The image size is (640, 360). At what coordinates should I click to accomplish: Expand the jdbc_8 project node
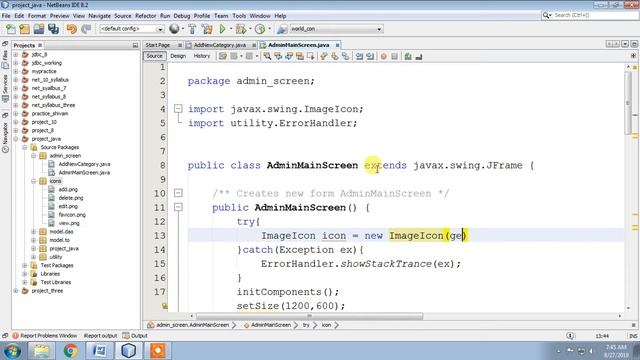pyautogui.click(x=16, y=54)
